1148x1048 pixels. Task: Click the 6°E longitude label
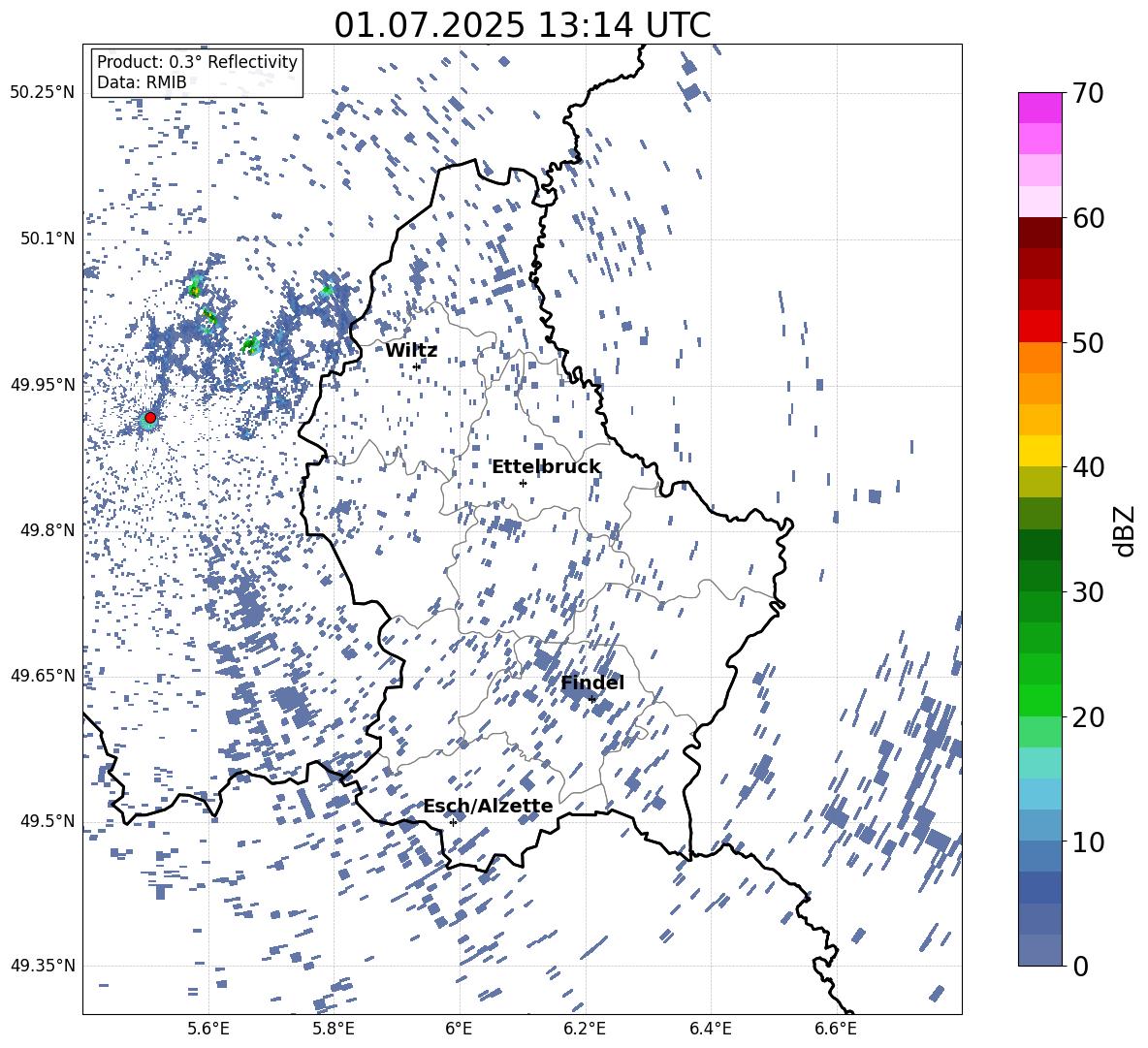point(459,1030)
